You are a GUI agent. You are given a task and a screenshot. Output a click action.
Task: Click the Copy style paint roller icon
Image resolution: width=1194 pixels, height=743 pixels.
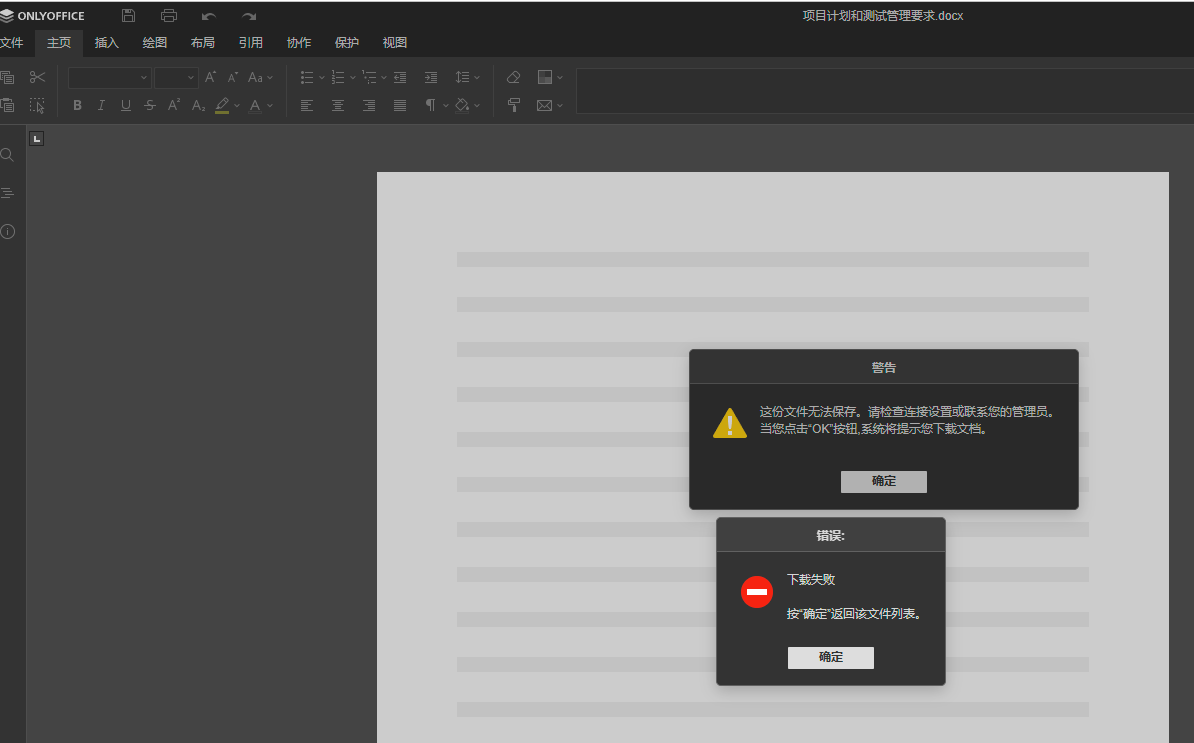(513, 105)
